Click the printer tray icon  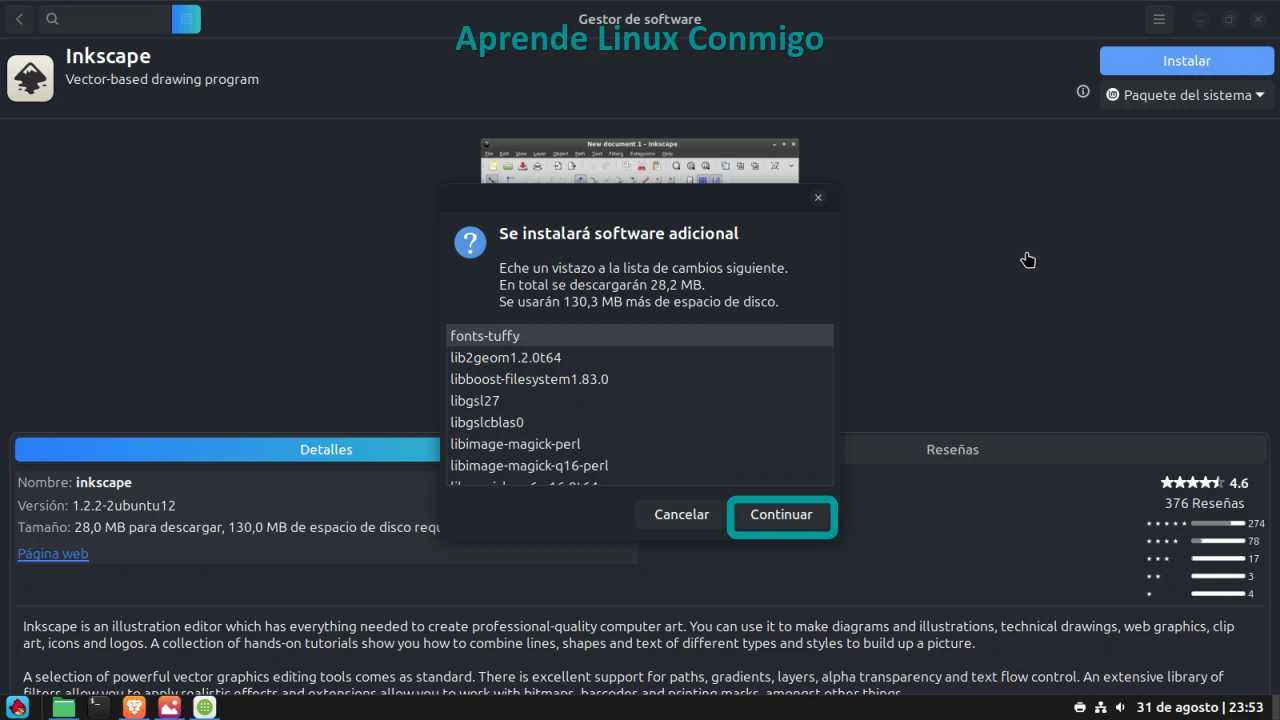tap(1080, 708)
